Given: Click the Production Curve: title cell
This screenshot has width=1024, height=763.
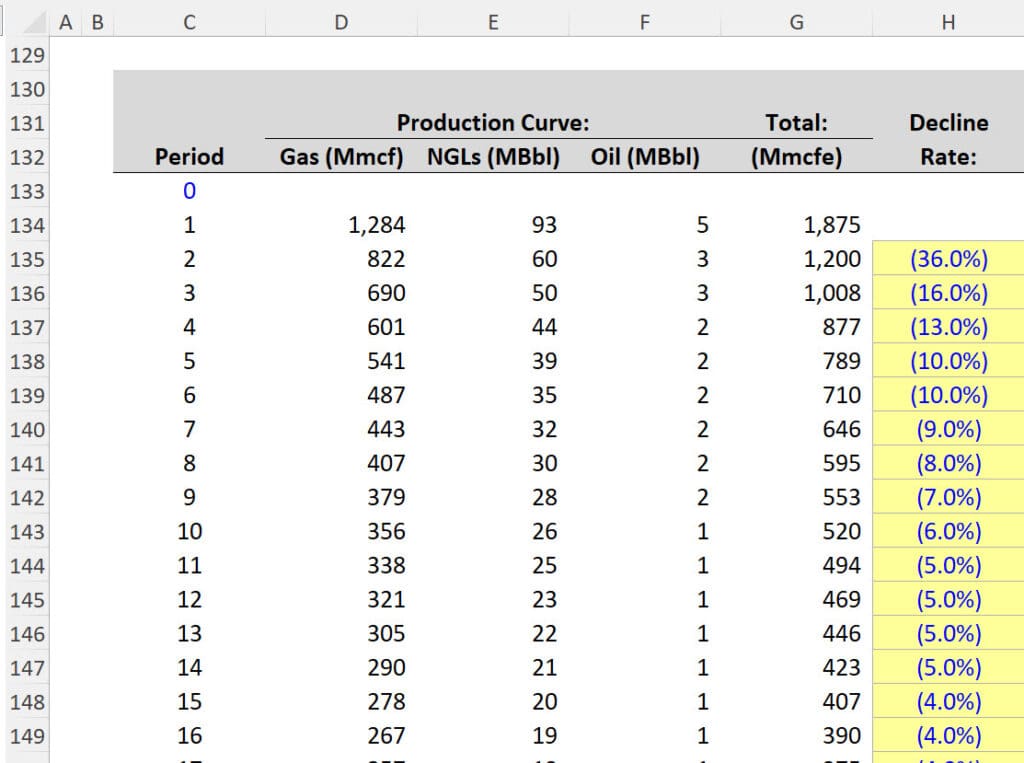Looking at the screenshot, I should 493,123.
